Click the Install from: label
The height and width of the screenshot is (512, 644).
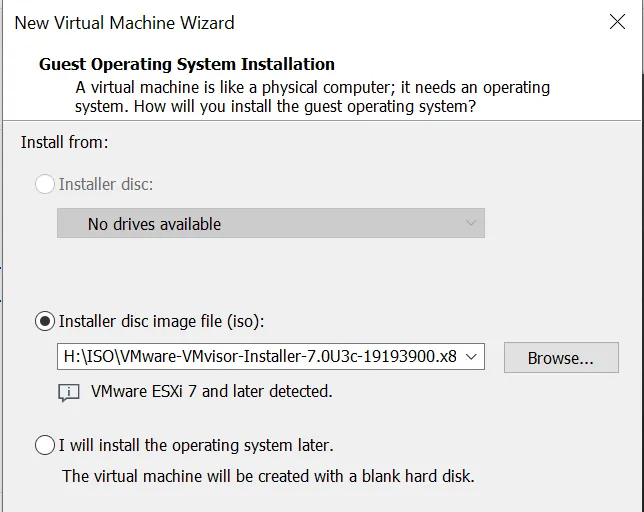pyautogui.click(x=64, y=142)
